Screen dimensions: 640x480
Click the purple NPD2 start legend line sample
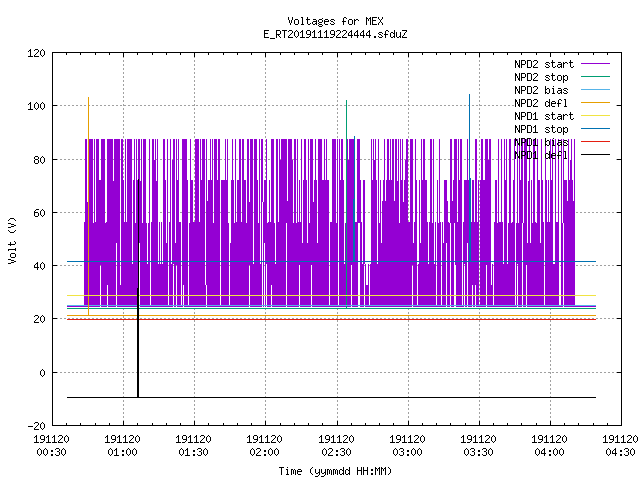(595, 64)
